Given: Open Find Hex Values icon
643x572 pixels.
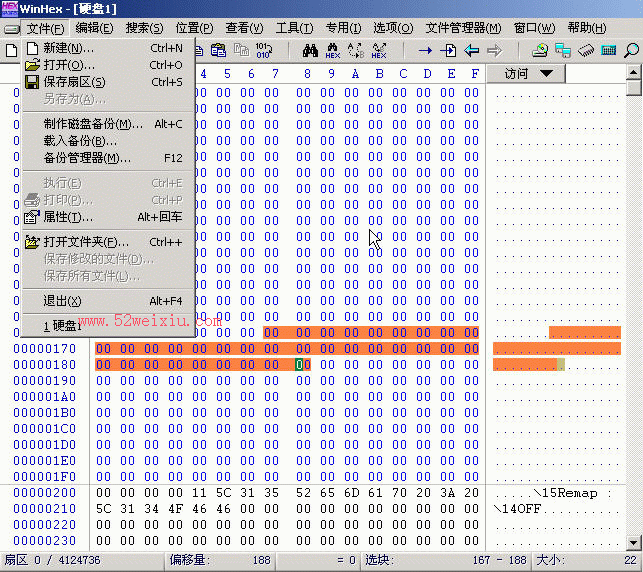Looking at the screenshot, I should [x=333, y=50].
